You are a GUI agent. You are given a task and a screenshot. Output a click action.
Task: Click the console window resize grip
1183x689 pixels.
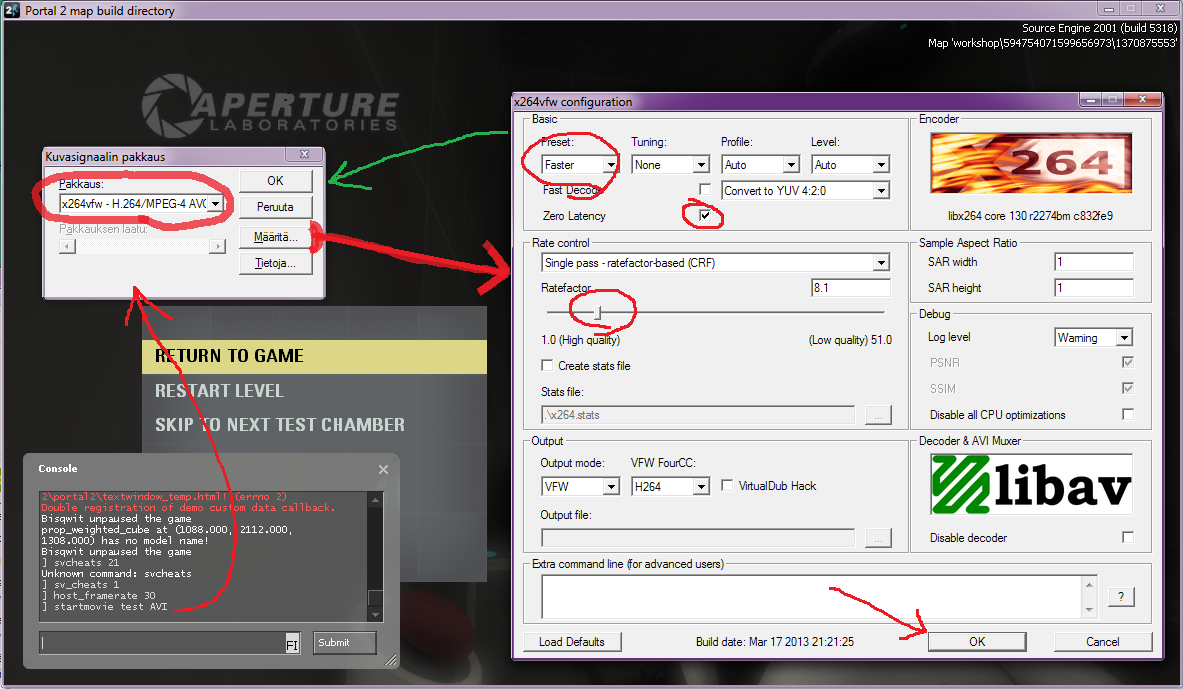[391, 660]
